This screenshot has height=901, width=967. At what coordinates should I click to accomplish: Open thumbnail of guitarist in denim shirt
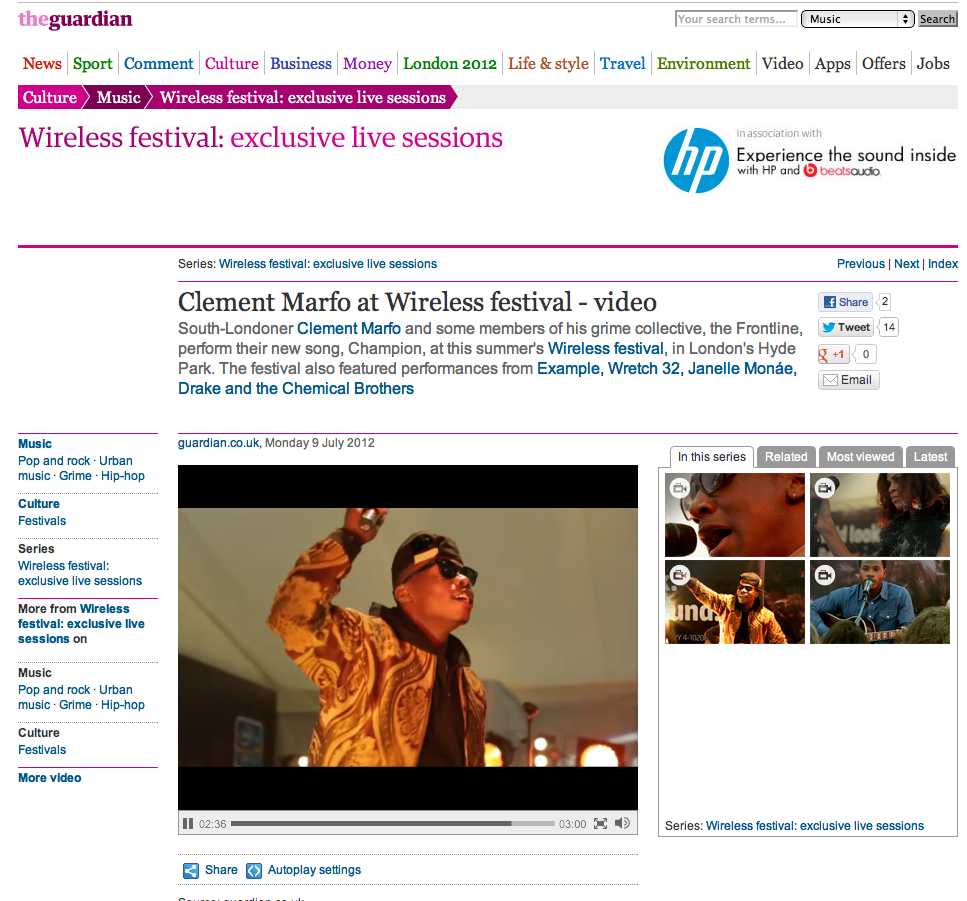point(880,602)
